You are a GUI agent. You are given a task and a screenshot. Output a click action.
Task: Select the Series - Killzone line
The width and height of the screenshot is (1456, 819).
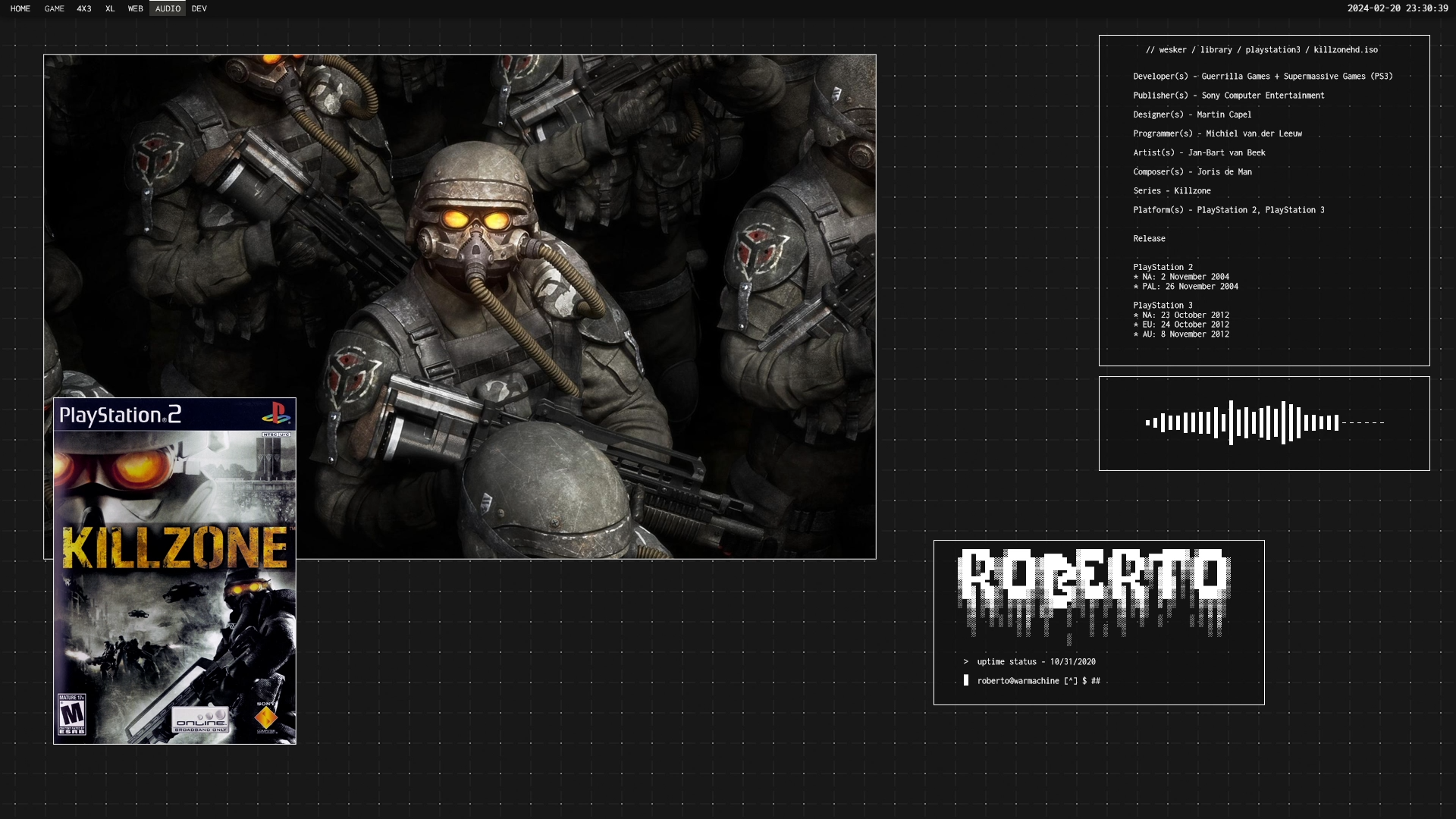[x=1172, y=191]
